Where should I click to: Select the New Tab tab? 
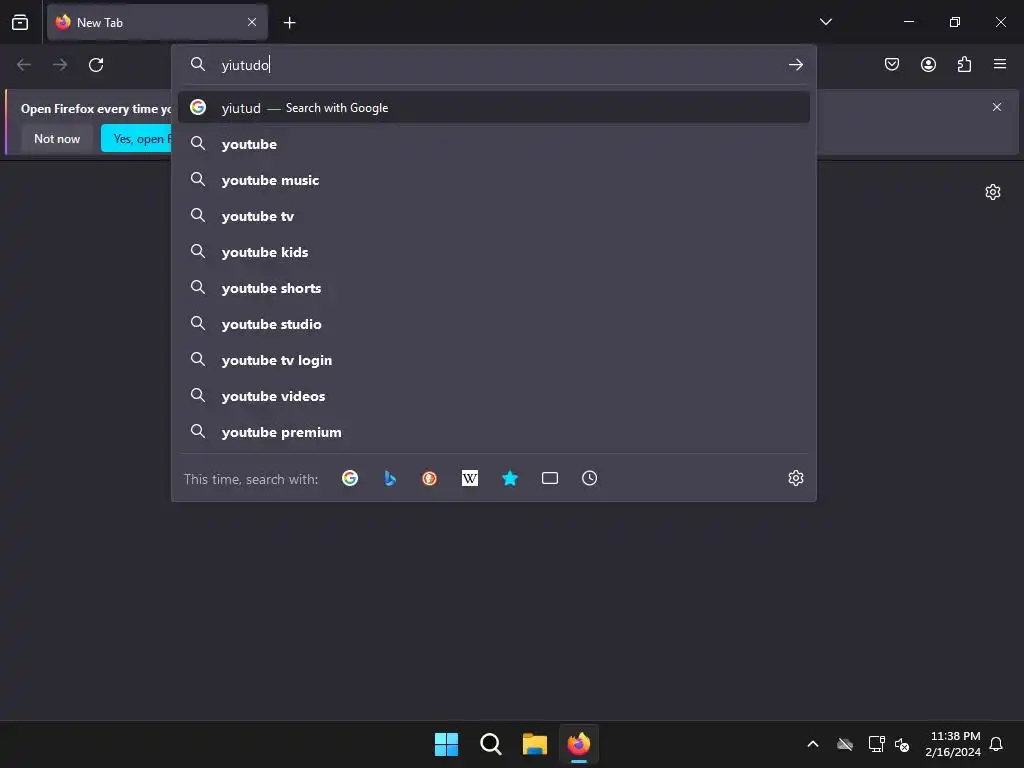157,22
